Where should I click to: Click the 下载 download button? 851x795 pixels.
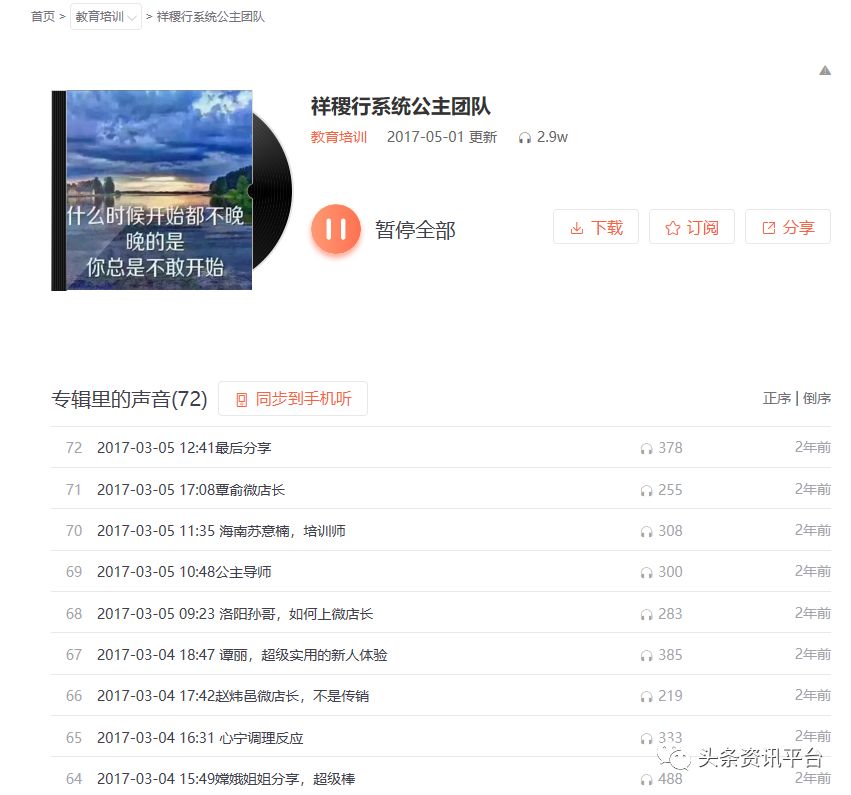[595, 228]
